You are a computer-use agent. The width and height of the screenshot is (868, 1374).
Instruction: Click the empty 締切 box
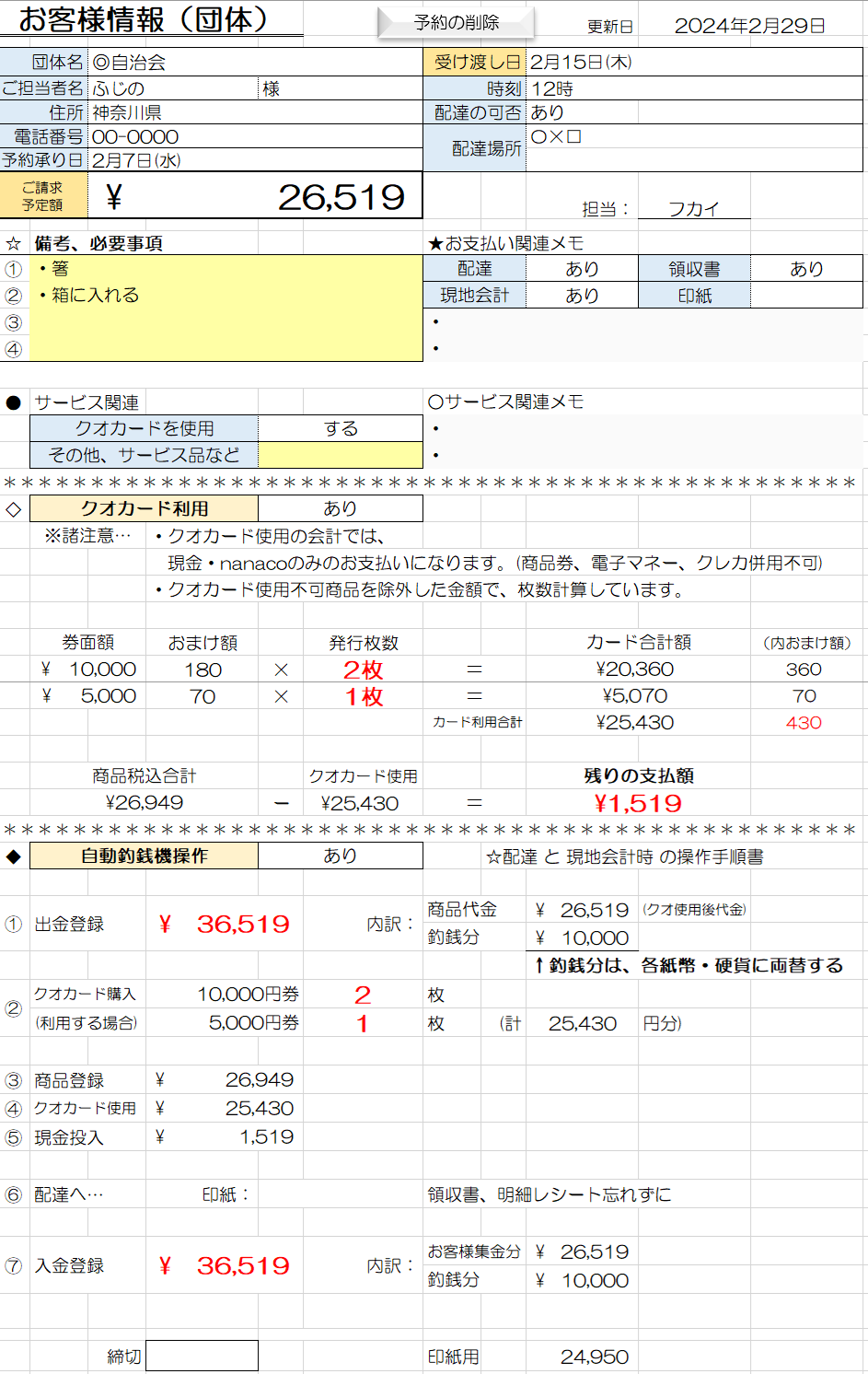point(202,1356)
